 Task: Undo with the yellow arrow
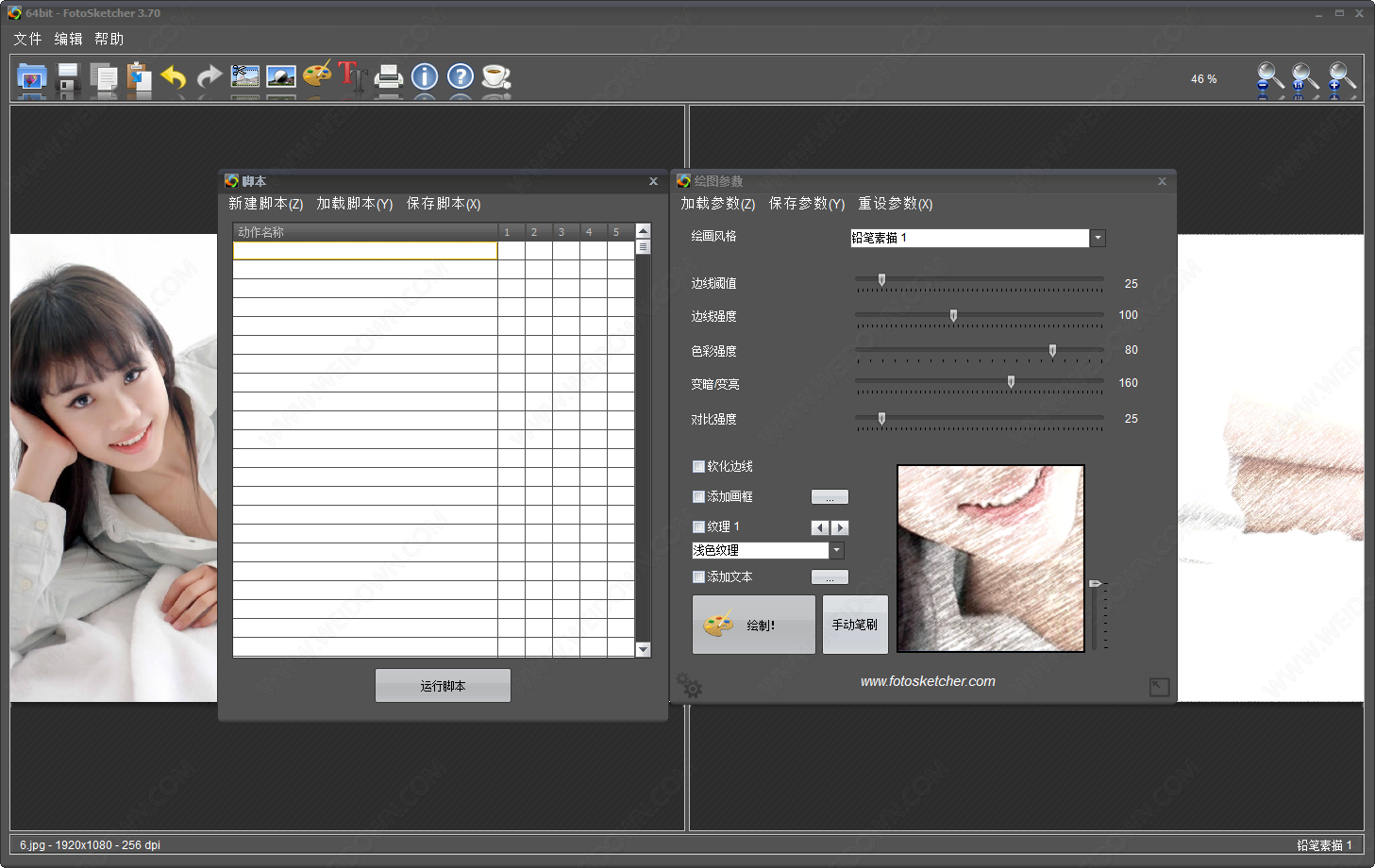pos(174,77)
